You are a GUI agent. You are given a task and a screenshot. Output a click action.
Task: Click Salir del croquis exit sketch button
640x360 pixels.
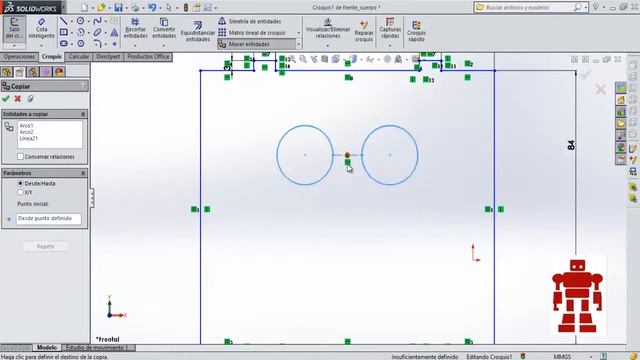(14, 29)
